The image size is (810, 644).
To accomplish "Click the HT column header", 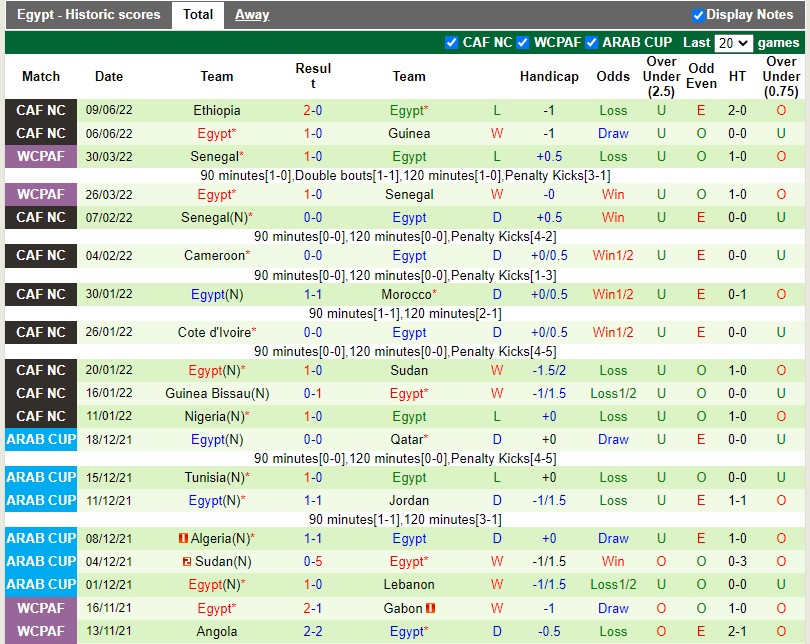I will [x=737, y=76].
